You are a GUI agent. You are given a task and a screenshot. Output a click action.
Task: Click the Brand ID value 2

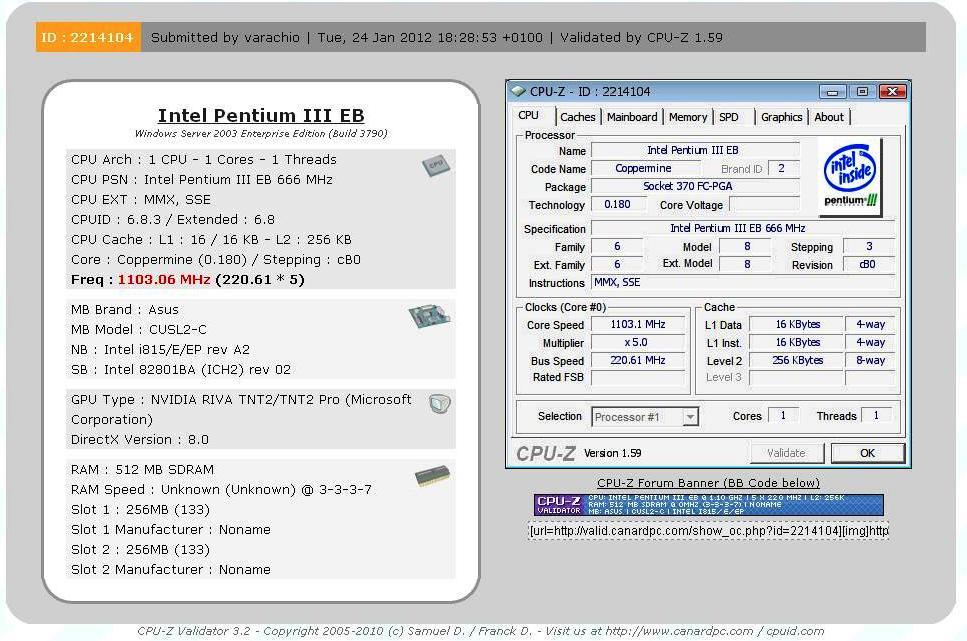point(783,168)
